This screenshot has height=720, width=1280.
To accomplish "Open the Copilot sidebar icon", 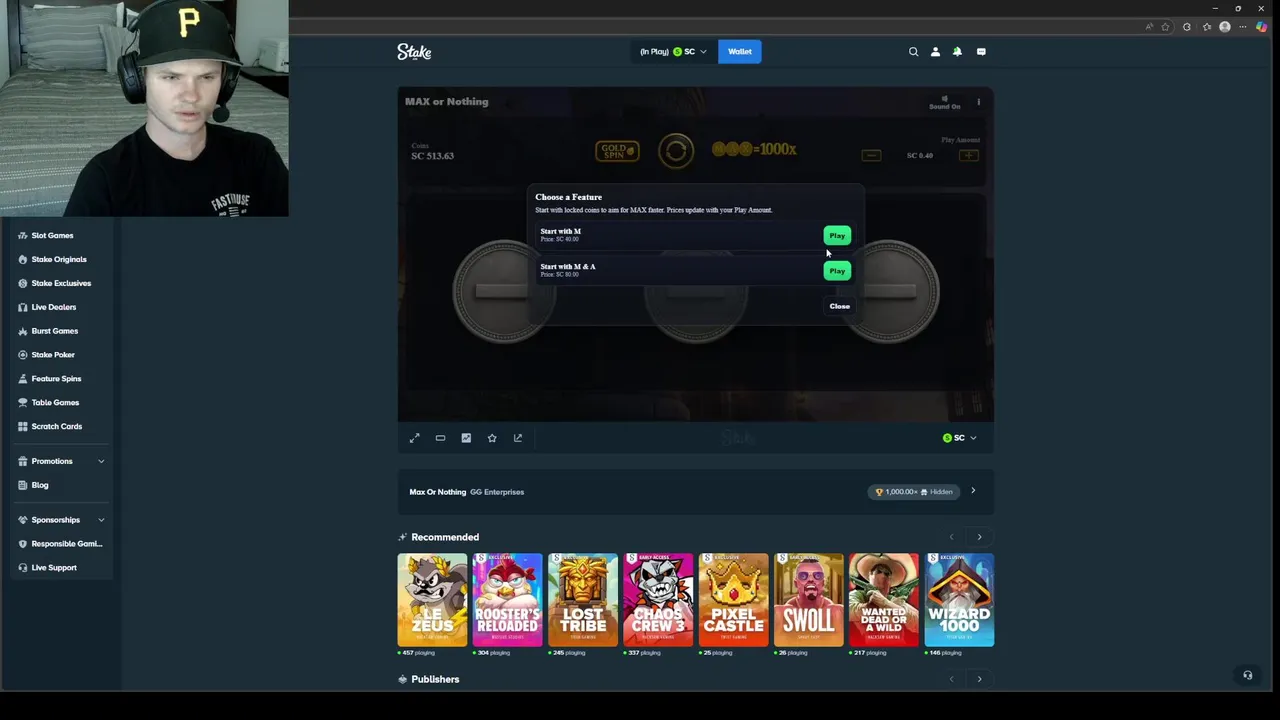I will click(1262, 27).
